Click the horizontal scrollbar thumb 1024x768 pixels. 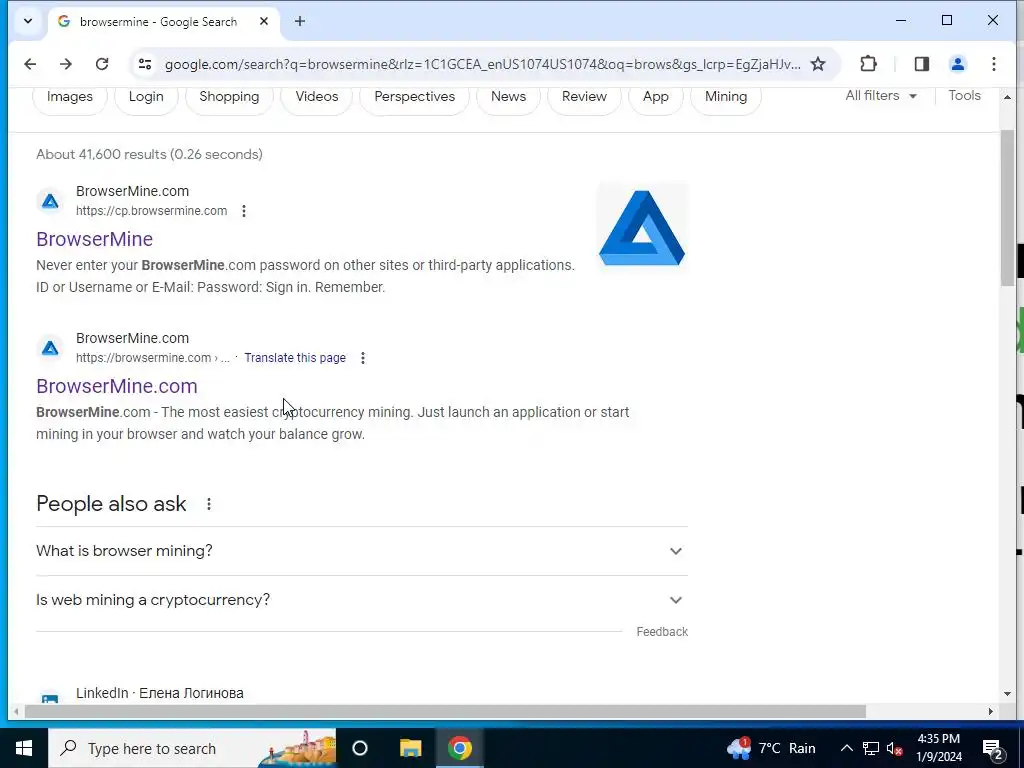(445, 711)
